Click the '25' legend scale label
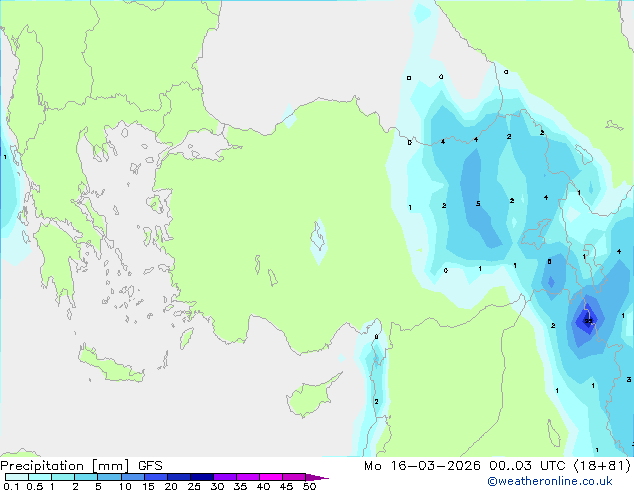634x490 pixels. 194,486
